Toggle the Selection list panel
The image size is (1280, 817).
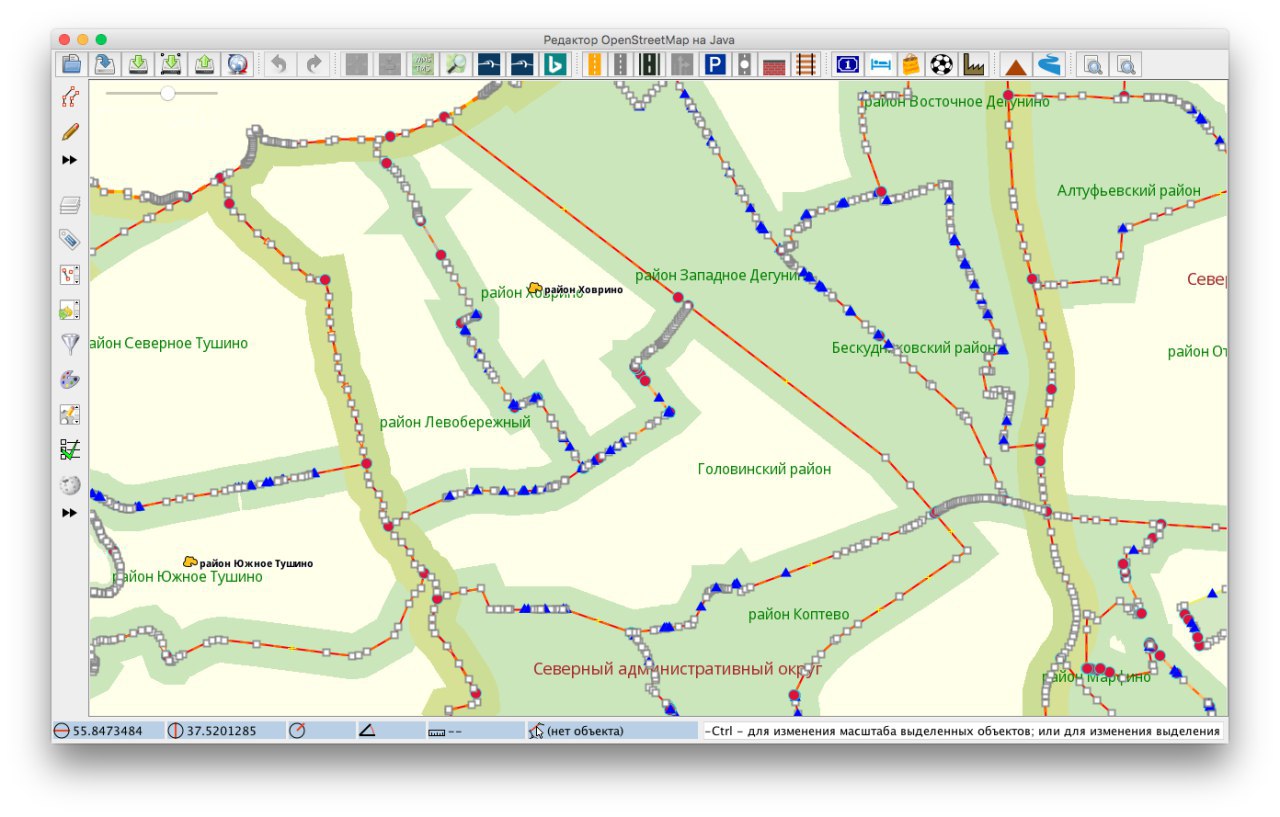pyautogui.click(x=69, y=275)
